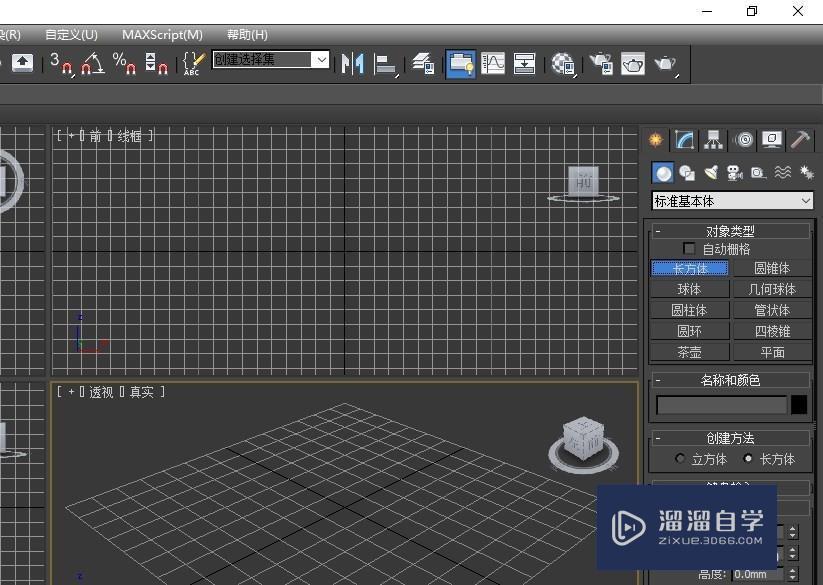Click the Cameras creation category icon

coord(736,172)
